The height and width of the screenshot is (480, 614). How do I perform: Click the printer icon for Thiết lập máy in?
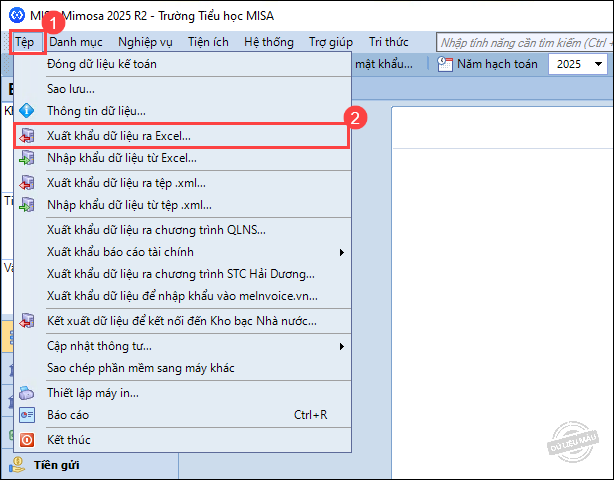[27, 393]
